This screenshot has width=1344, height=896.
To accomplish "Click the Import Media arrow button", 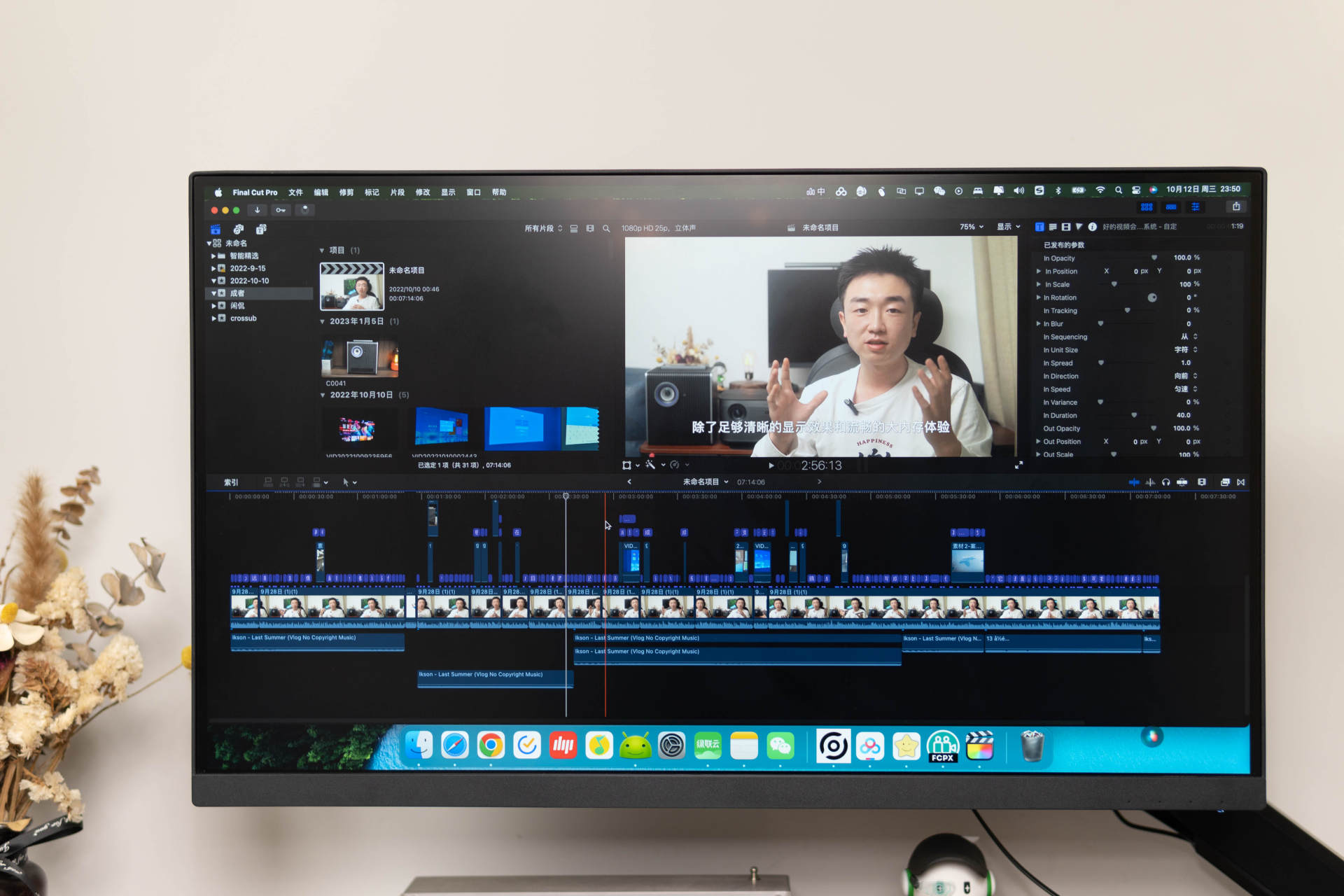I will [257, 210].
